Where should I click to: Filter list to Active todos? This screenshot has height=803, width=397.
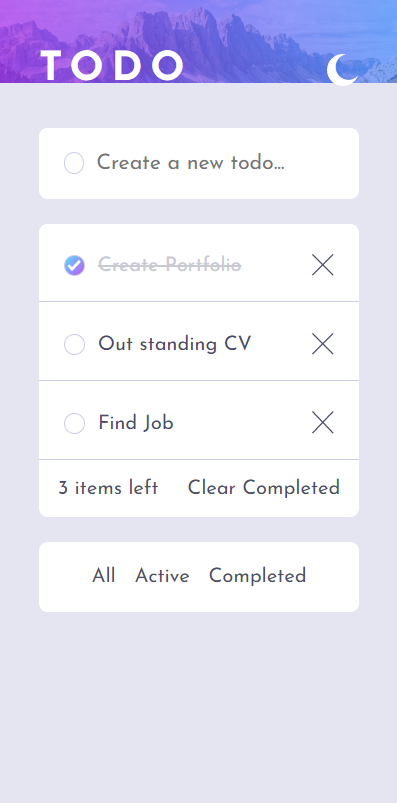pyautogui.click(x=162, y=576)
